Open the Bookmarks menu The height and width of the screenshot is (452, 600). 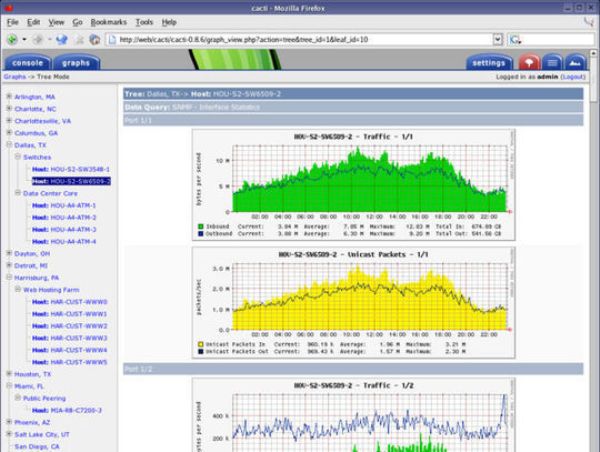pos(108,21)
